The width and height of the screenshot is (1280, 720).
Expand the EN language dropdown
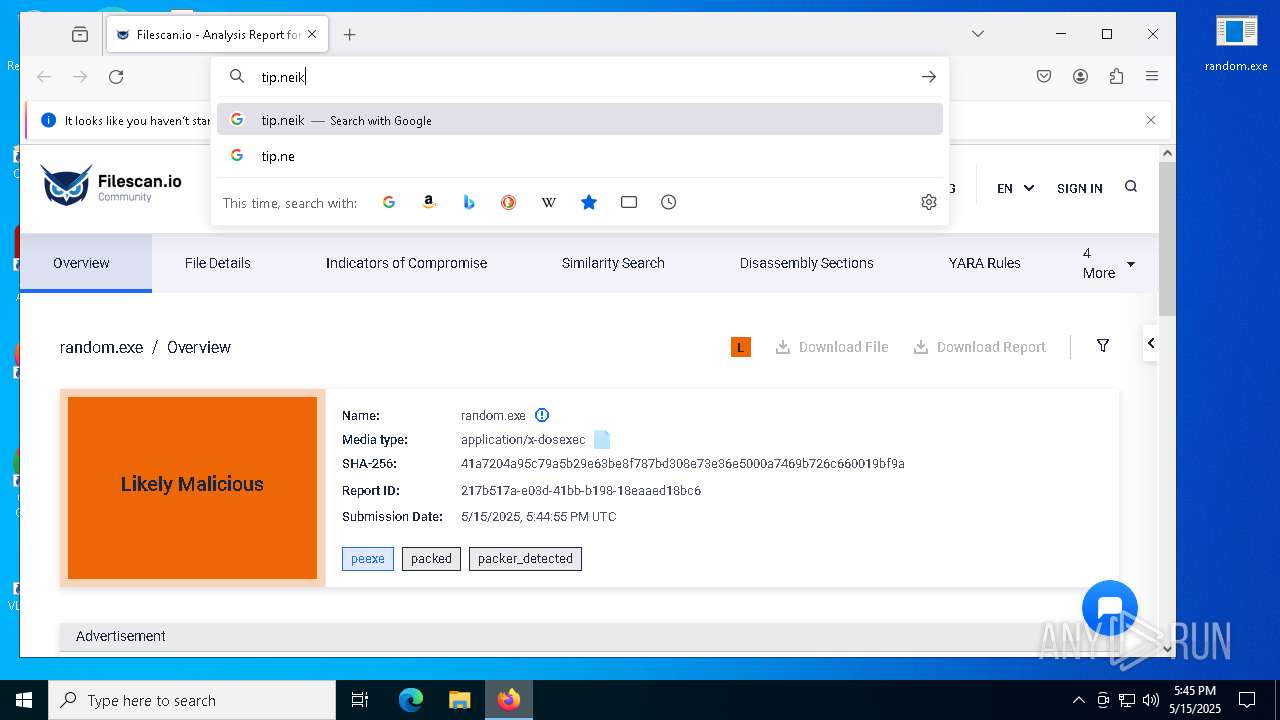point(1015,188)
